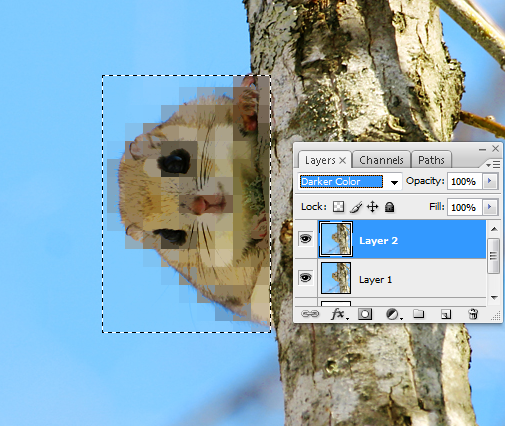The image size is (505, 426).
Task: Create new fill or adjustment layer
Action: pyautogui.click(x=394, y=314)
